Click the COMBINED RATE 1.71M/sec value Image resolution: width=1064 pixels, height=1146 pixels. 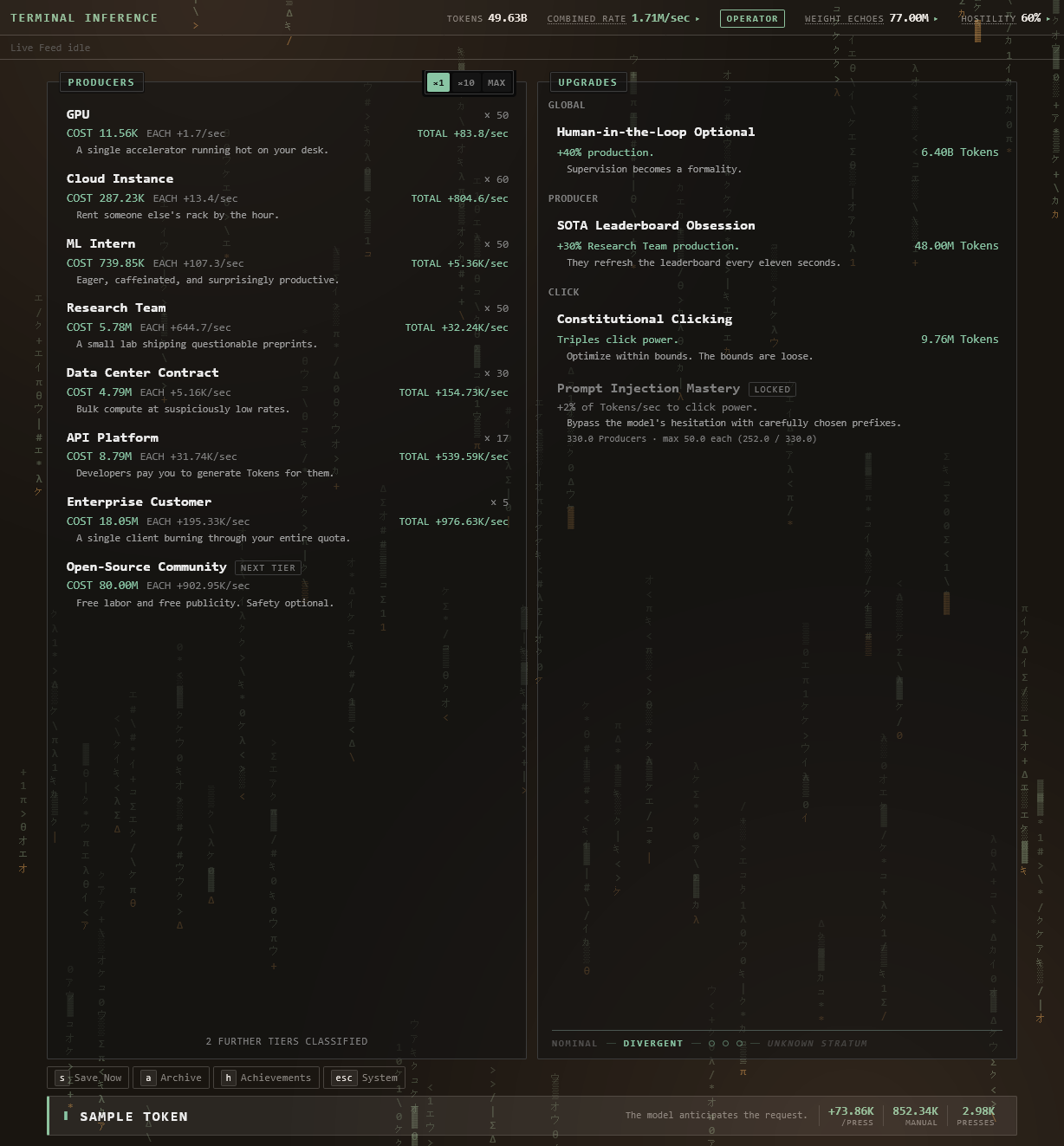point(660,18)
